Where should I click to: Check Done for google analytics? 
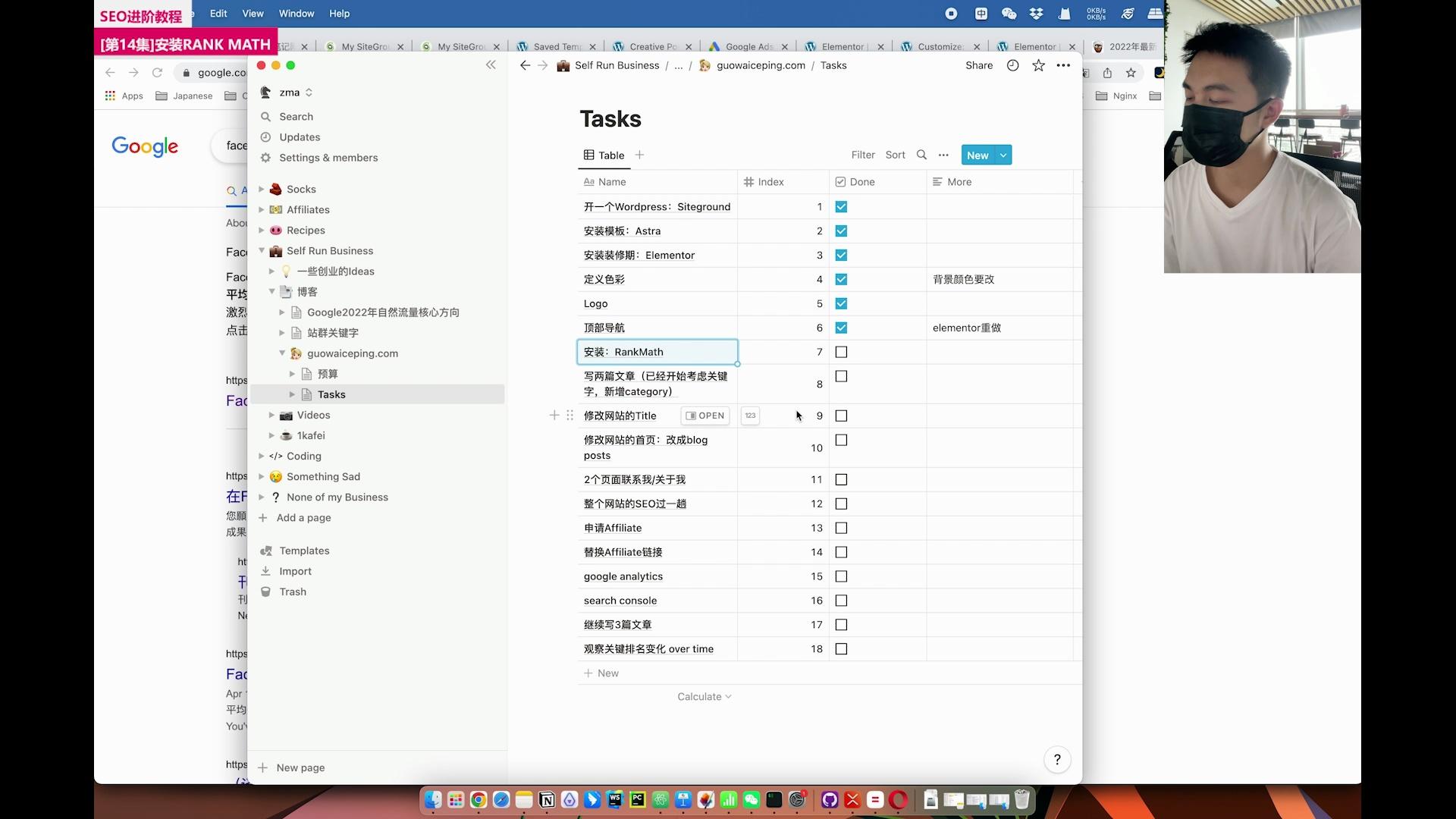click(841, 576)
